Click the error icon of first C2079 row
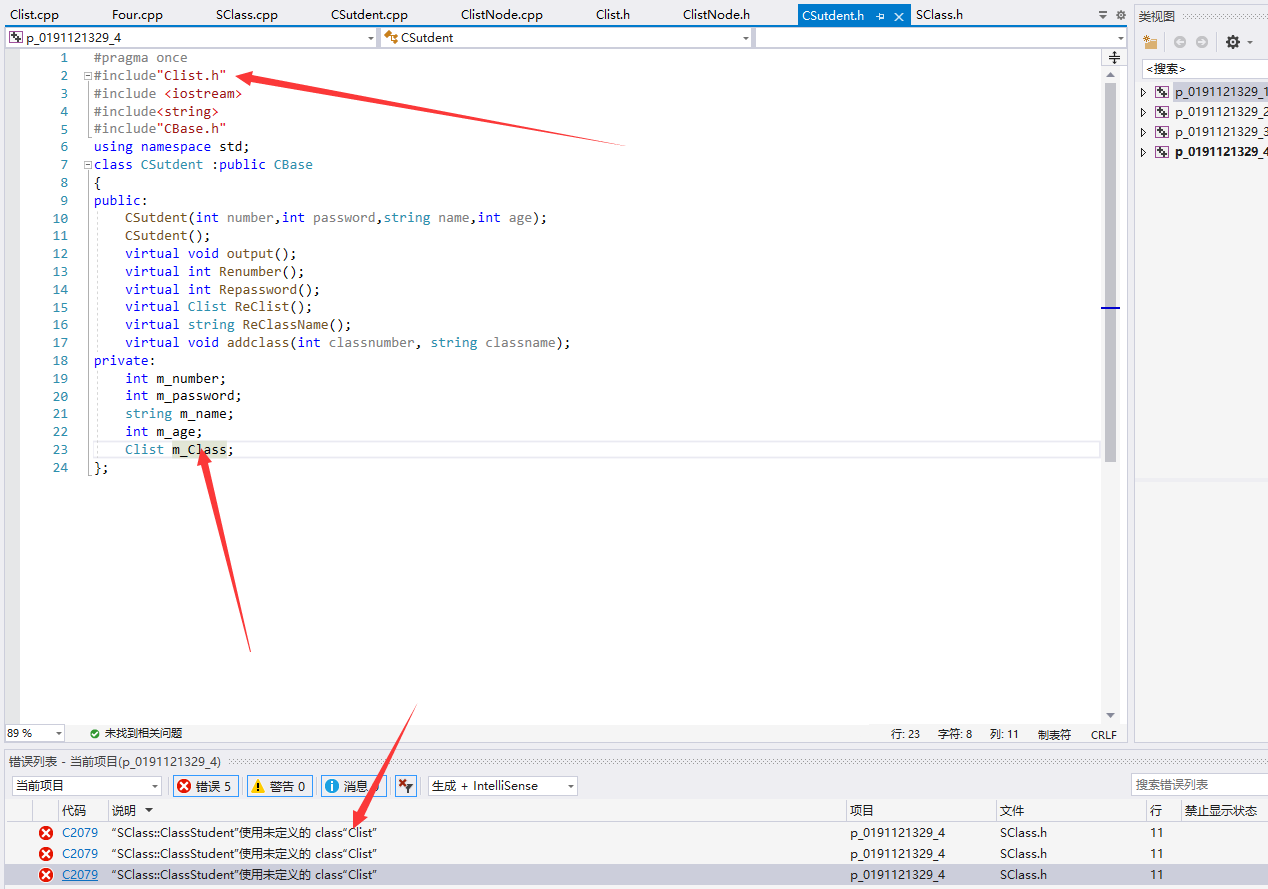The height and width of the screenshot is (889, 1268). (46, 833)
